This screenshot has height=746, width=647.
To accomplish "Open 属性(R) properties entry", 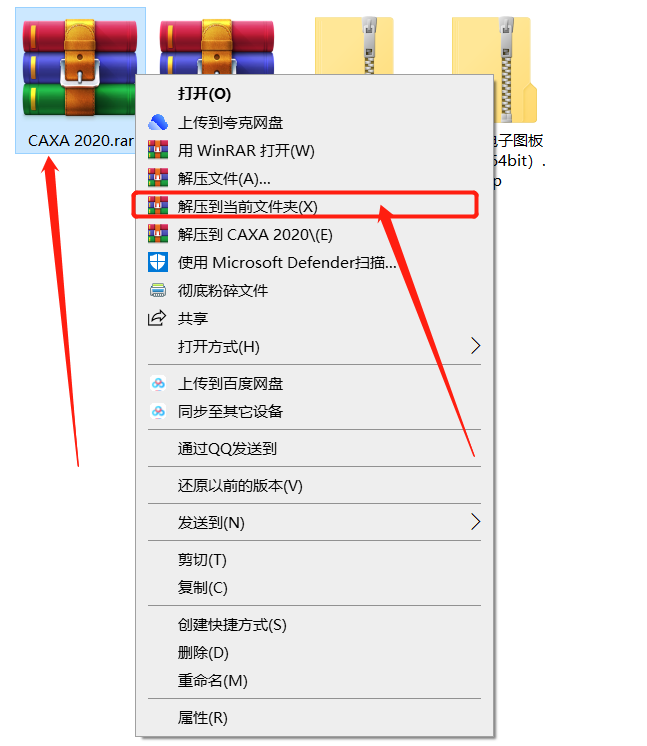I will (x=202, y=717).
